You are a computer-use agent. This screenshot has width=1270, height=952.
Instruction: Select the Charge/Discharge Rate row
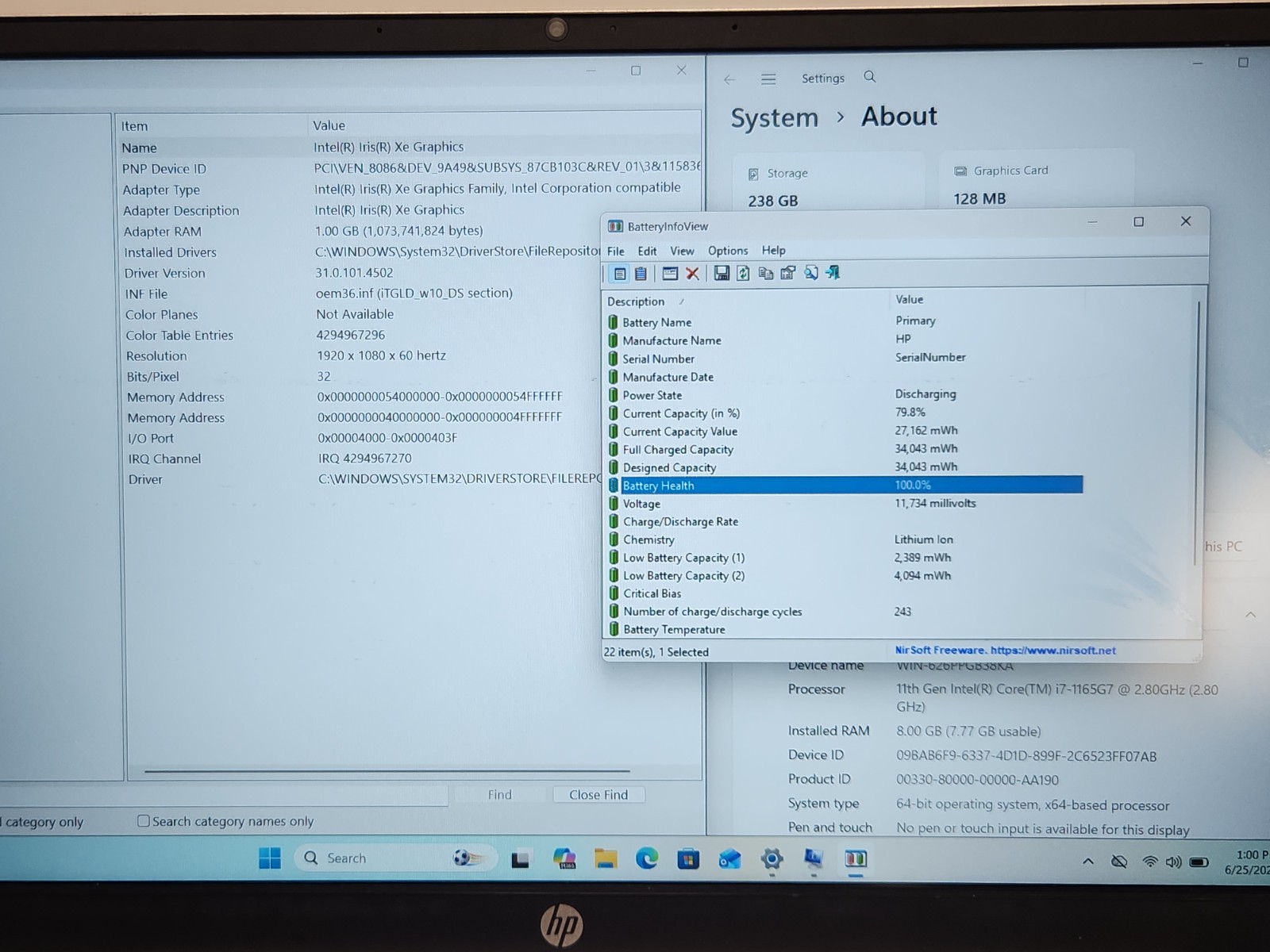(x=844, y=522)
